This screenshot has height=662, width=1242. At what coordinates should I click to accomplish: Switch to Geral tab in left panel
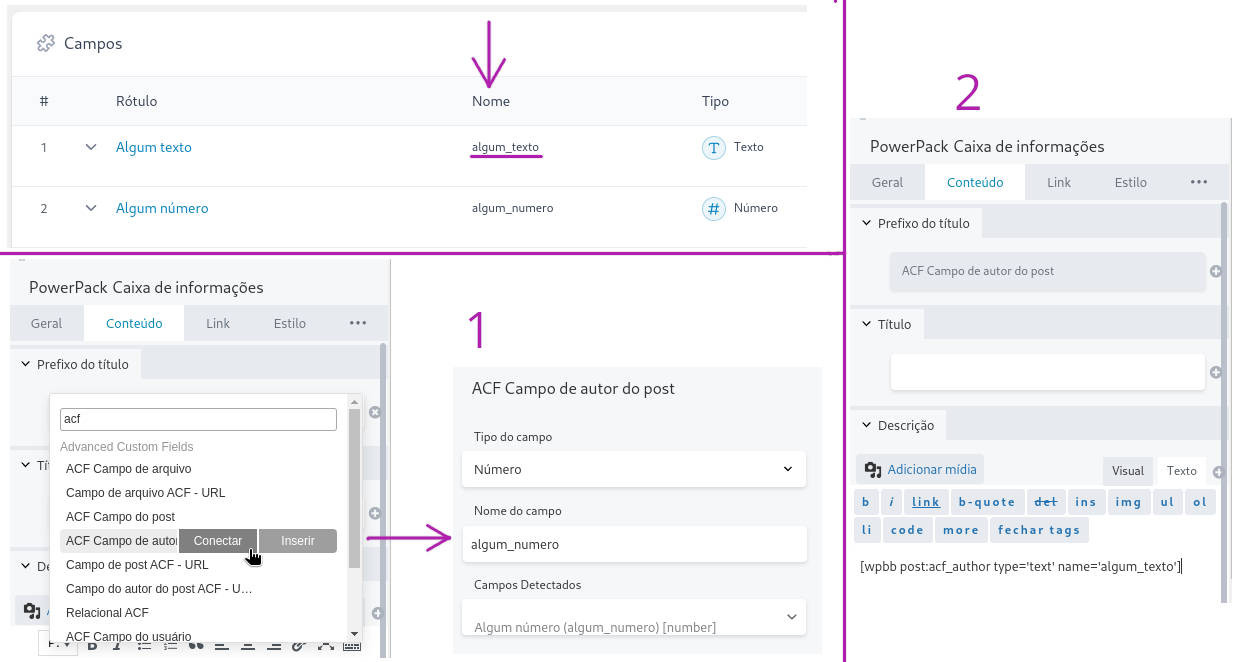click(46, 323)
